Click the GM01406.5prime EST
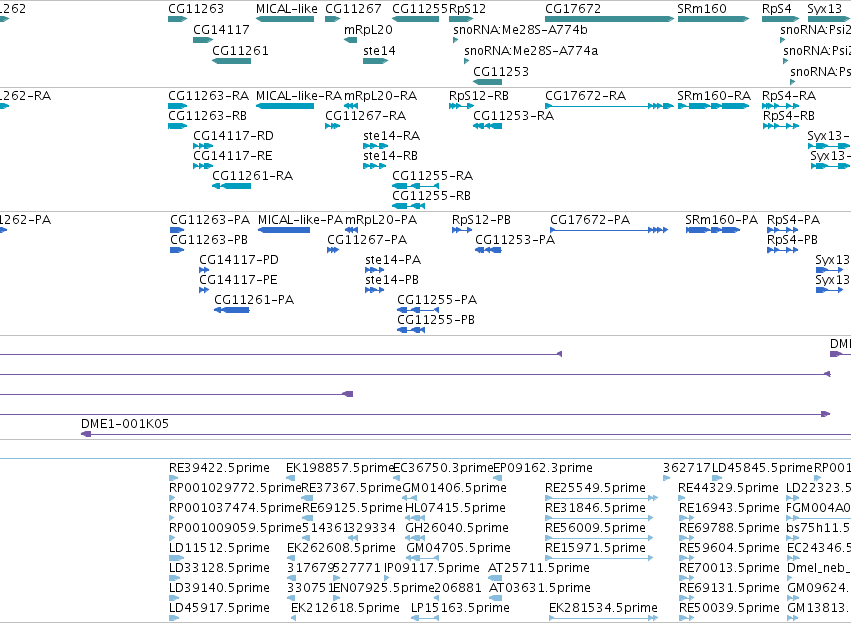 [410, 498]
